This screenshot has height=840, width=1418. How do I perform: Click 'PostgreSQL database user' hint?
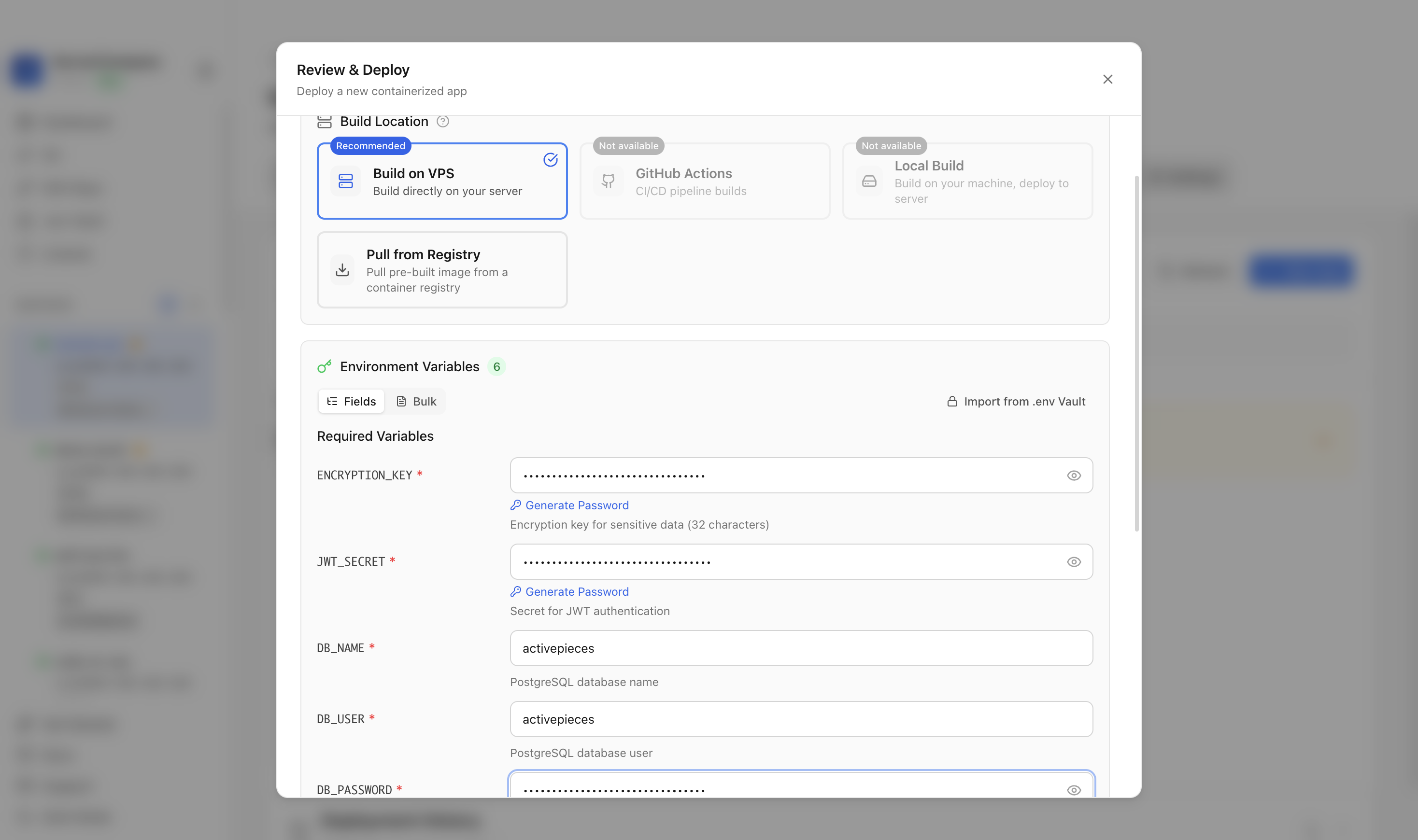click(581, 754)
